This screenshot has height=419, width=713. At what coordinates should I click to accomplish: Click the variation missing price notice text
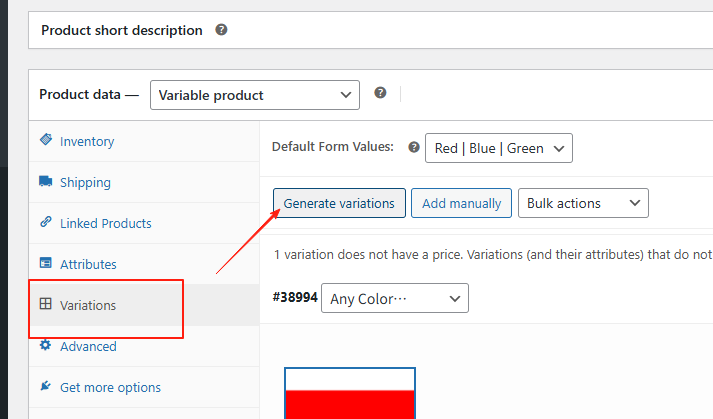click(492, 255)
